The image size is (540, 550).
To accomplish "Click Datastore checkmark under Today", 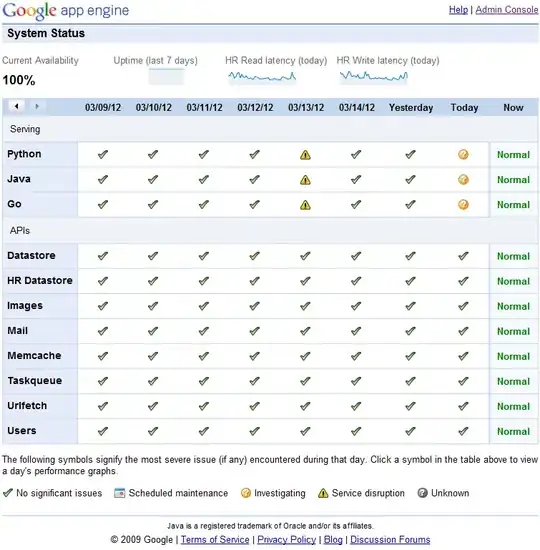I will [x=463, y=256].
